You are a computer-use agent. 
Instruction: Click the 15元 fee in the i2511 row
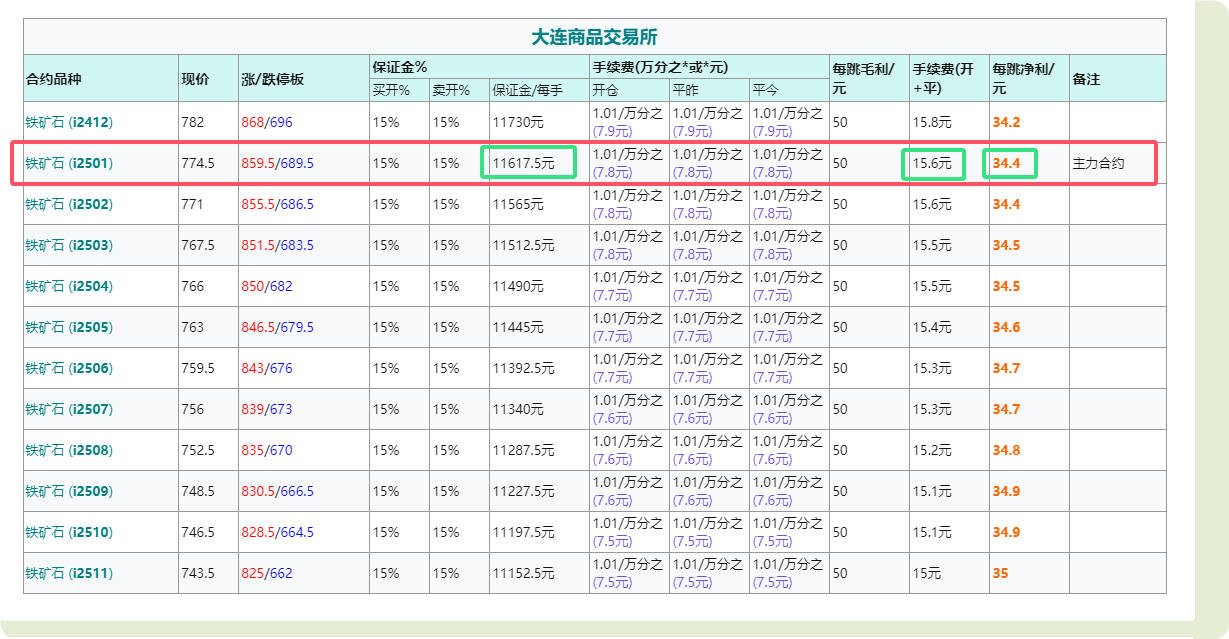926,573
